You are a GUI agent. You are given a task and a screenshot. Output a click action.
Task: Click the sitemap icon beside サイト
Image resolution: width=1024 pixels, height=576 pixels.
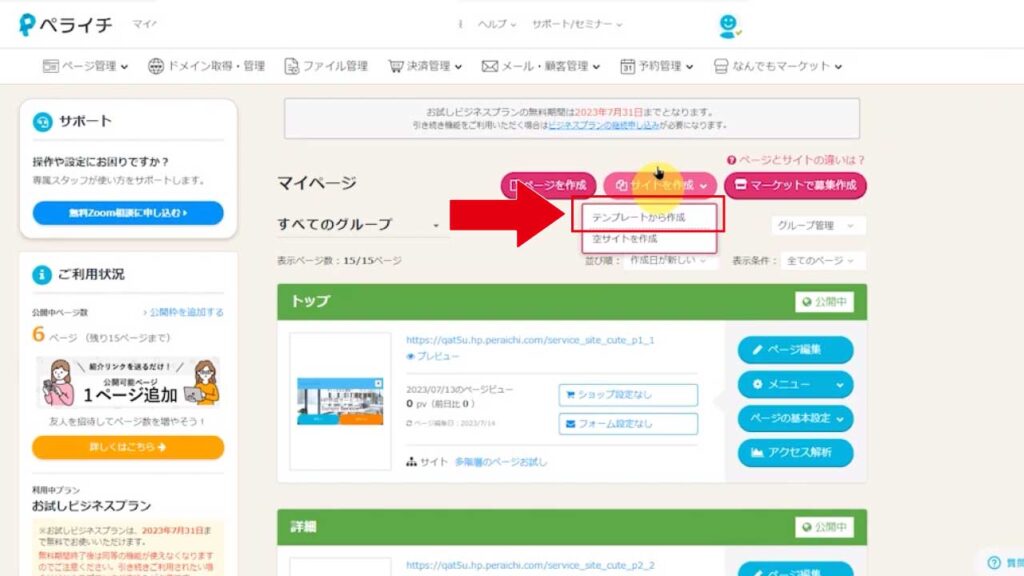point(411,462)
